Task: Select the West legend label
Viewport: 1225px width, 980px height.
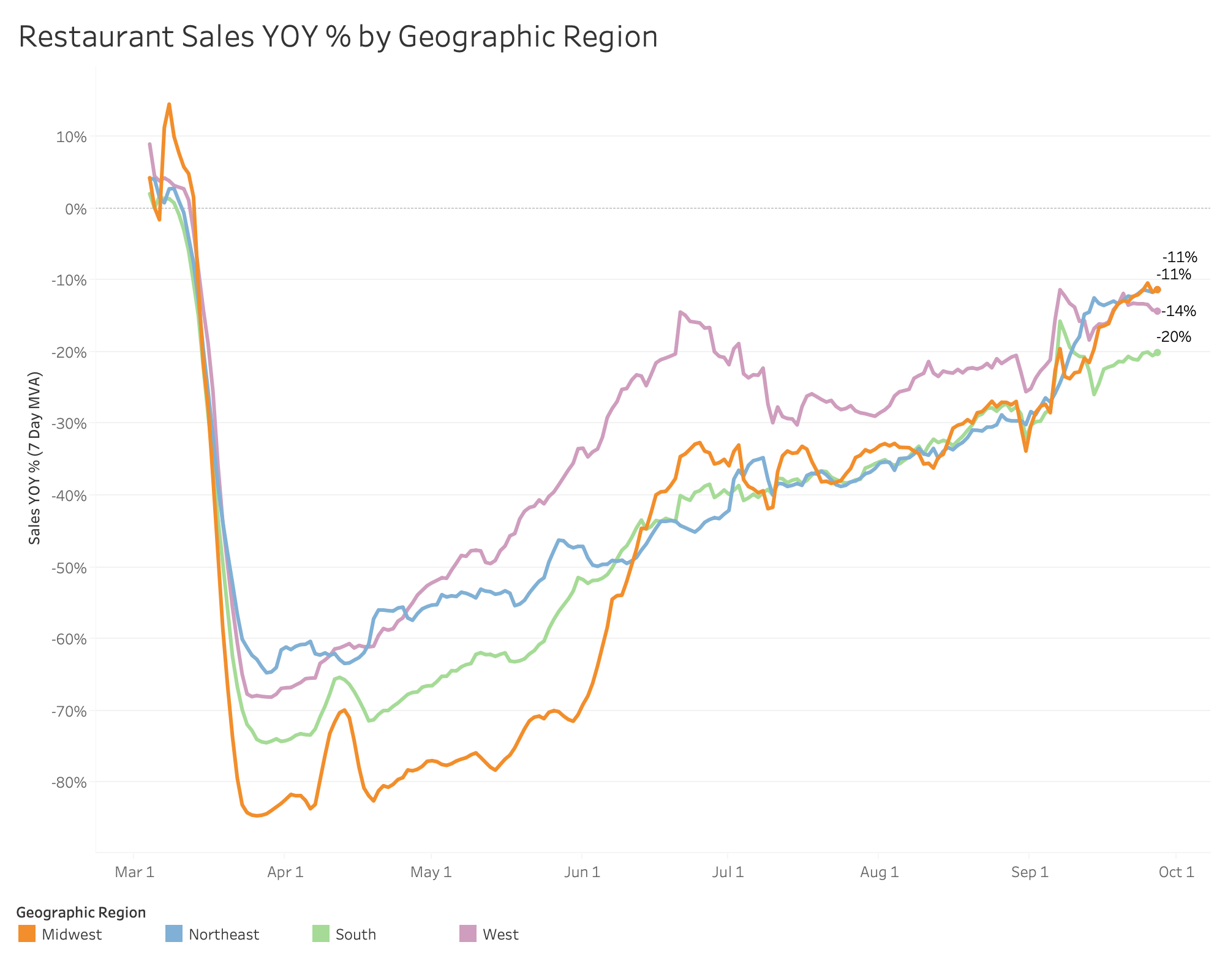Action: click(x=500, y=935)
